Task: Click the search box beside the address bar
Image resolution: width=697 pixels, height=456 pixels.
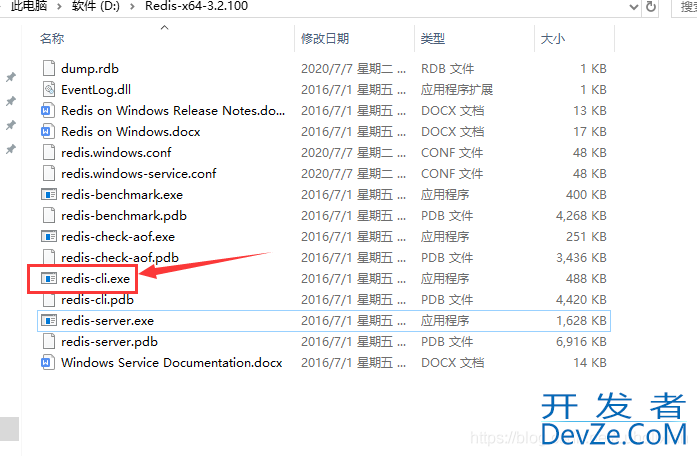Action: (x=685, y=7)
